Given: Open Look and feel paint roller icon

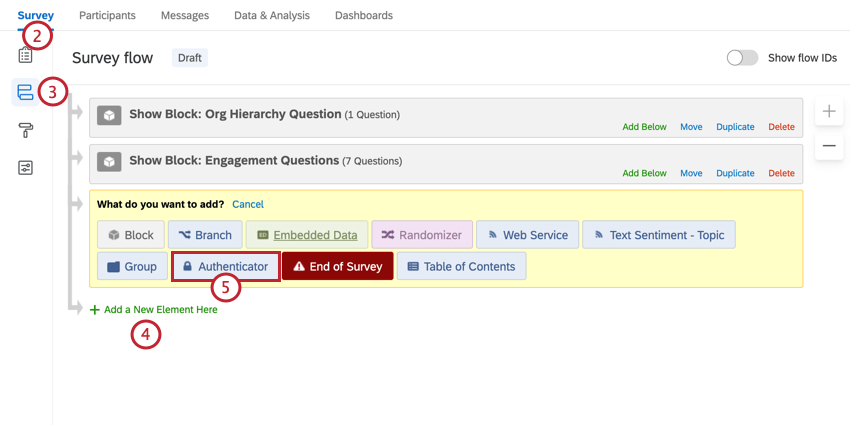Looking at the screenshot, I should [25, 130].
